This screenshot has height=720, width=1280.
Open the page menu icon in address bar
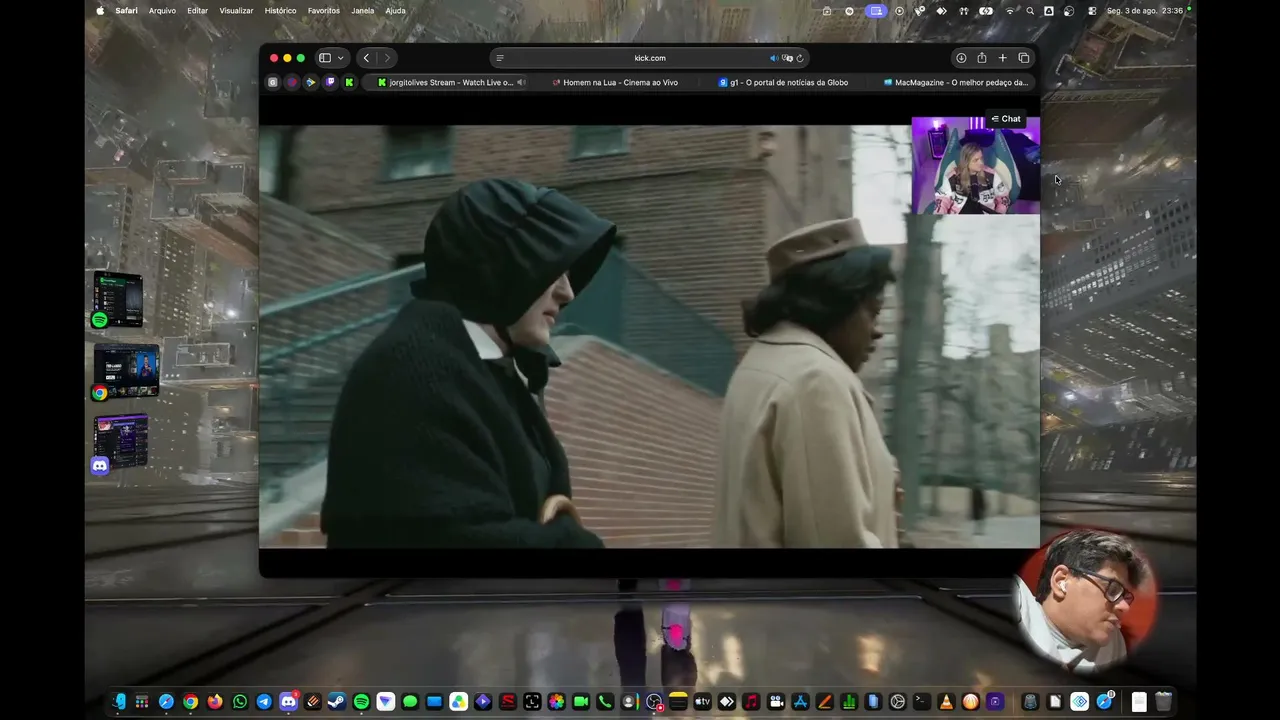[x=500, y=58]
